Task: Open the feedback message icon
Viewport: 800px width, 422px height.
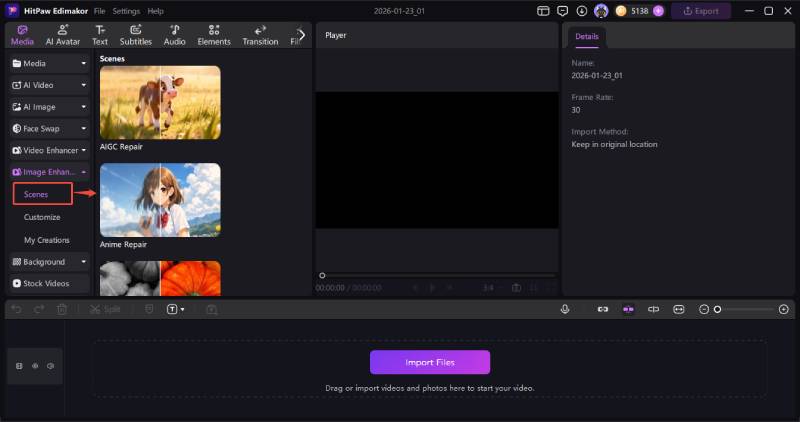Action: point(562,11)
